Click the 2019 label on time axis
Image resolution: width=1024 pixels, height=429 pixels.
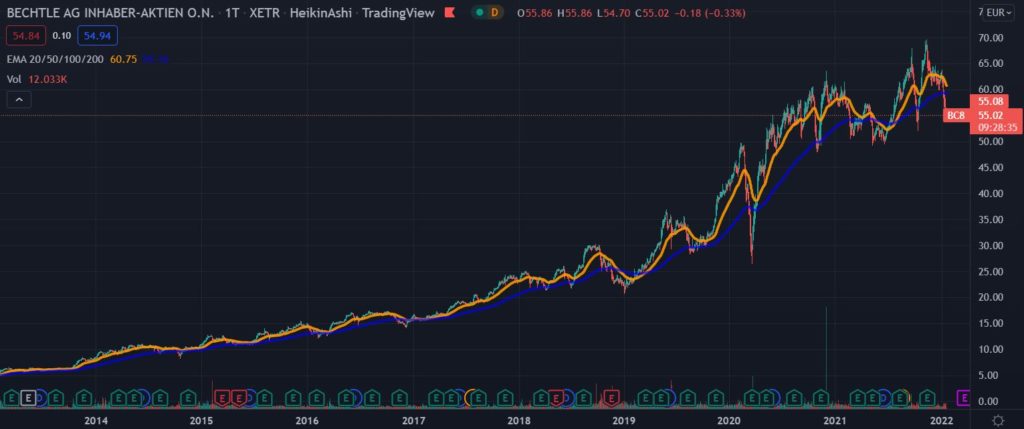point(624,420)
